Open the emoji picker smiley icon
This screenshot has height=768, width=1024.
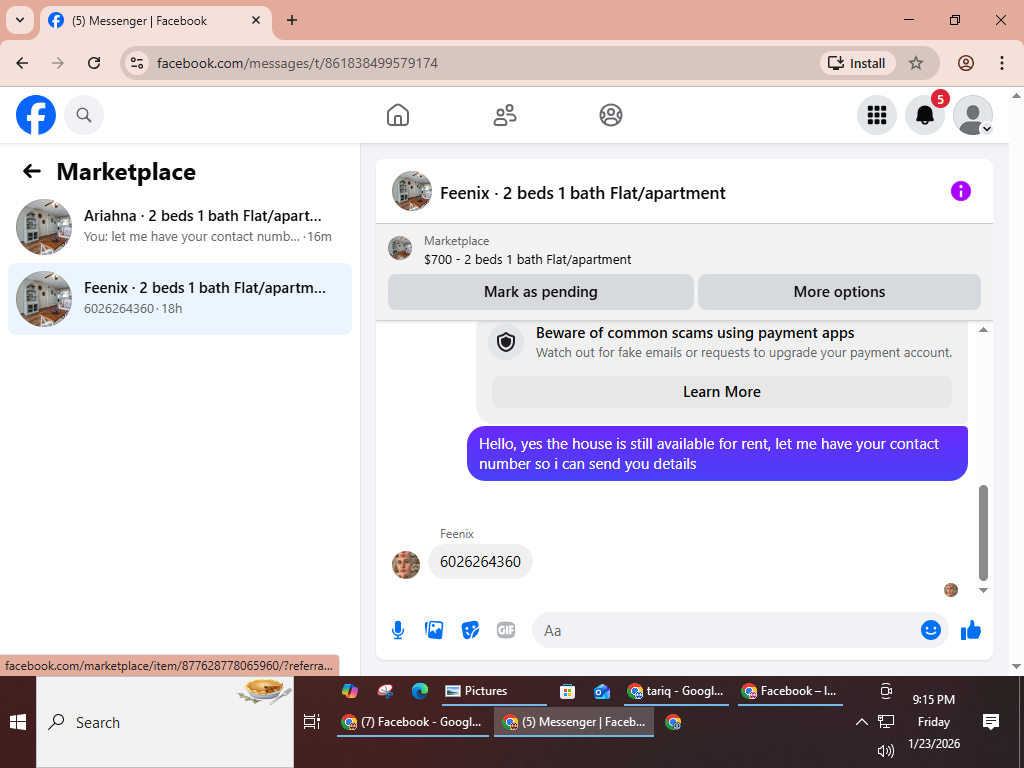931,630
